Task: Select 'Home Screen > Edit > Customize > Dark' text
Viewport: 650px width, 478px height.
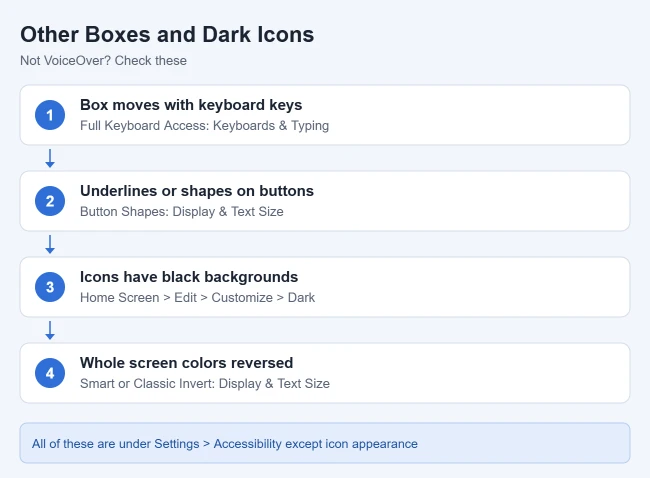Action: [x=197, y=298]
